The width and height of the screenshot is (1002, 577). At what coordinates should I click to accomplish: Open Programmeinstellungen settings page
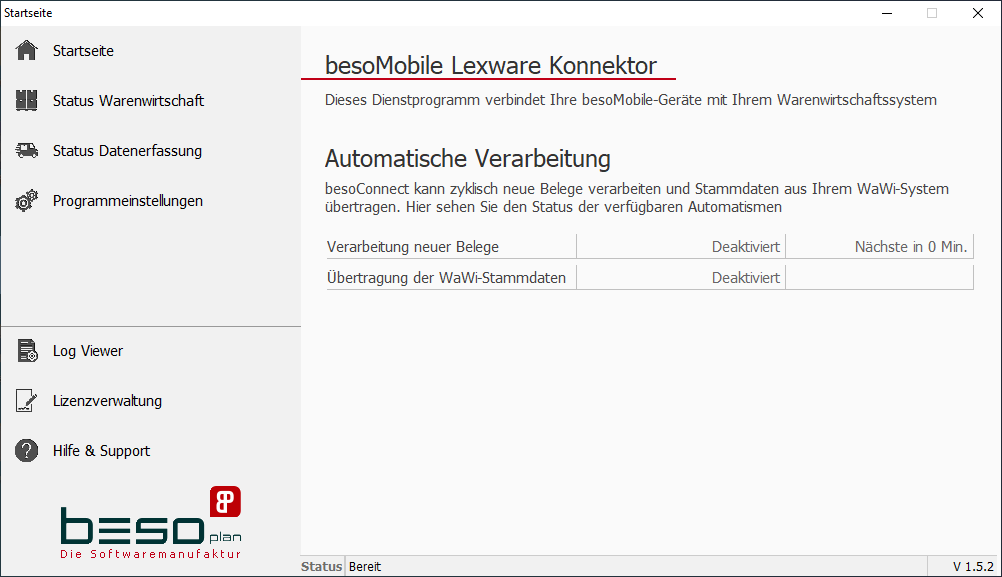(x=128, y=201)
